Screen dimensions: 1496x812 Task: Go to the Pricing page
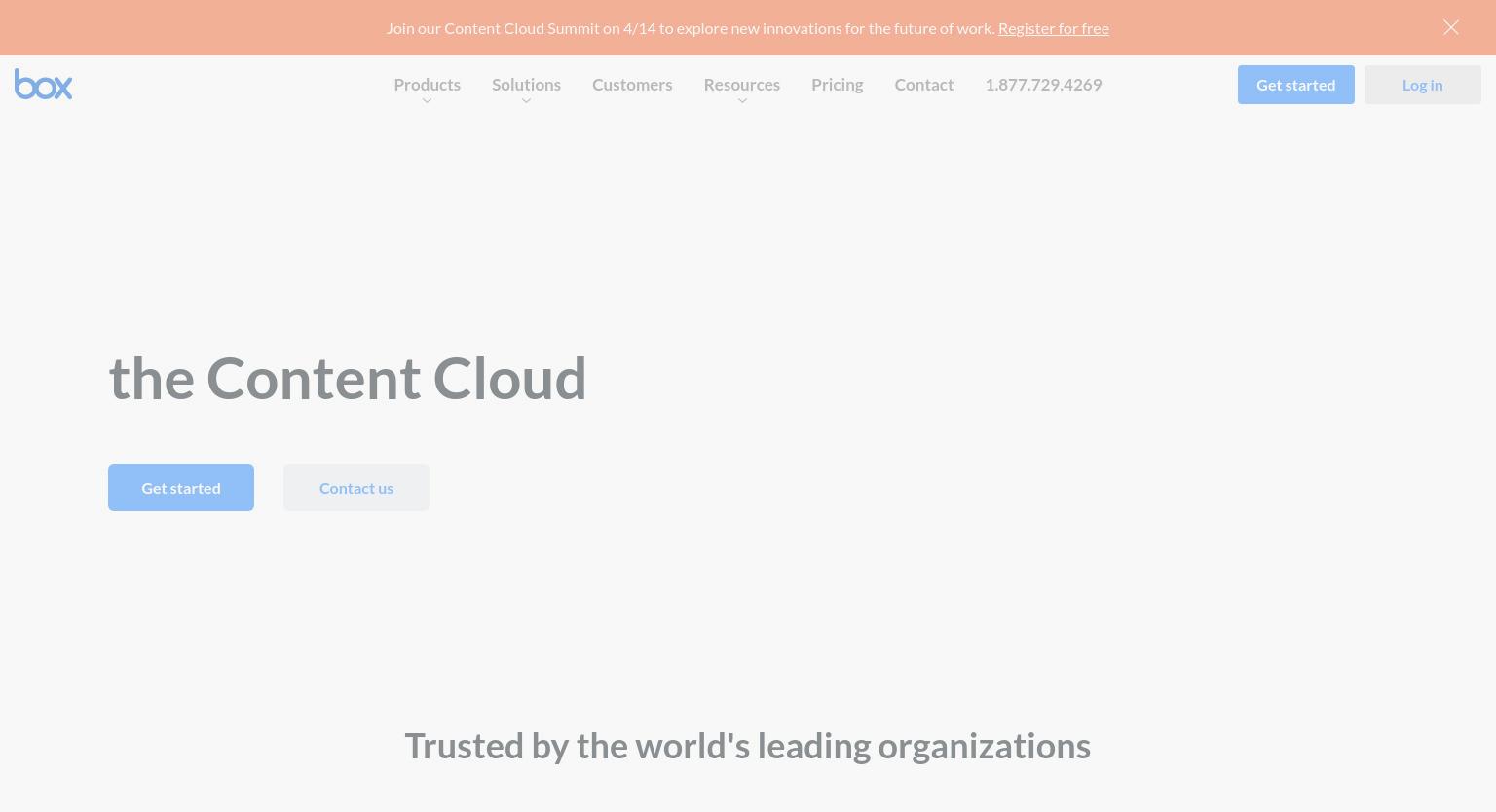coord(838,85)
